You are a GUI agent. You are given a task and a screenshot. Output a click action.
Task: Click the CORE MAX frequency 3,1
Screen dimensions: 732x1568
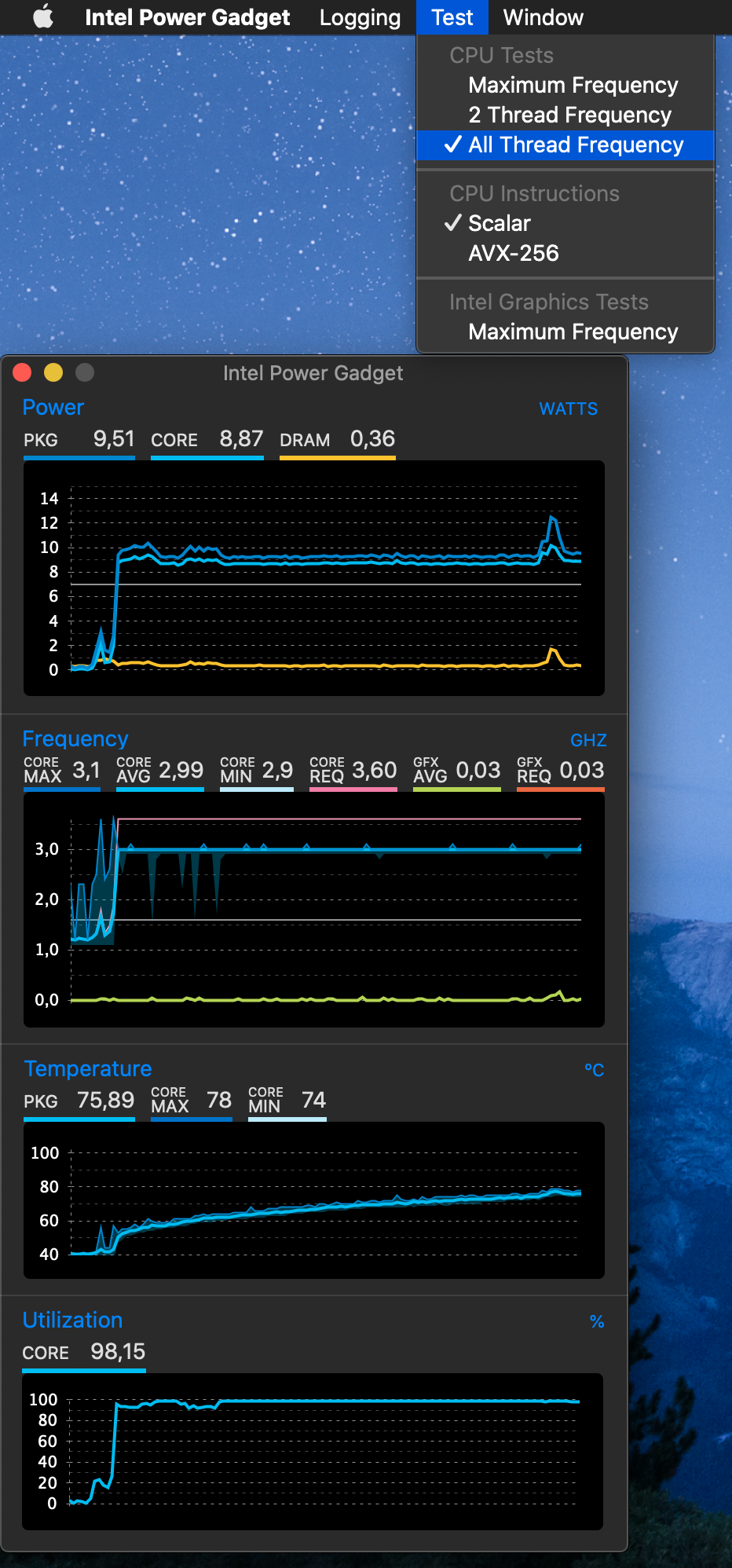(x=86, y=770)
